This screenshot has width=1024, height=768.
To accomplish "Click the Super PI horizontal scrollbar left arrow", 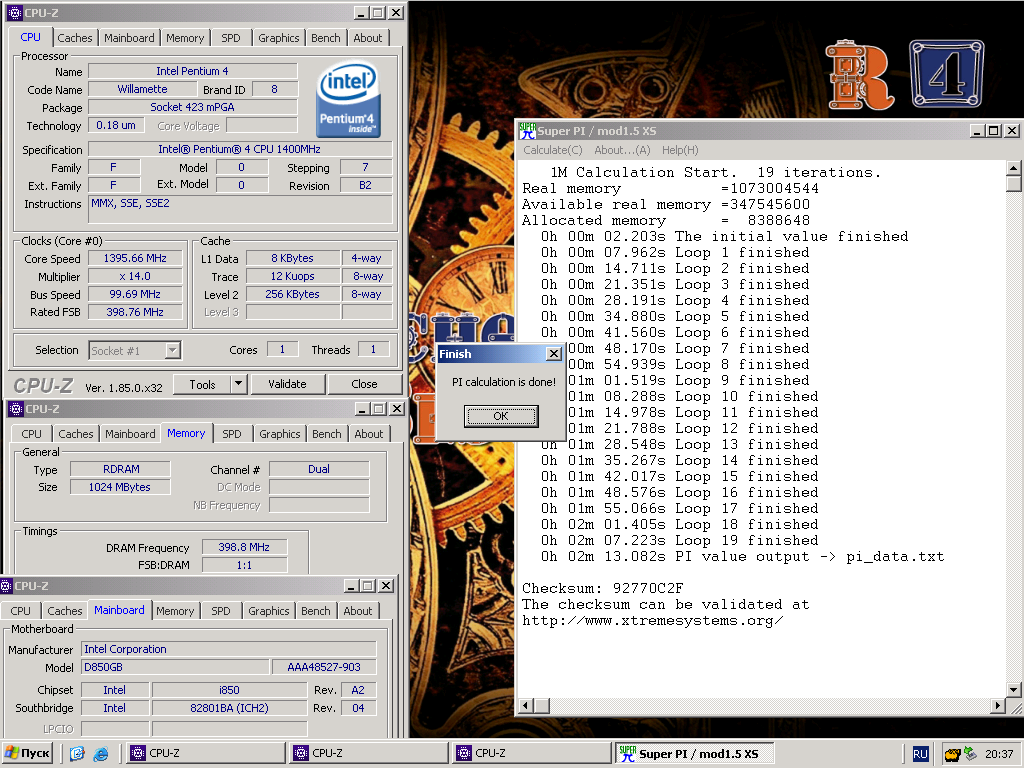I will tap(526, 705).
